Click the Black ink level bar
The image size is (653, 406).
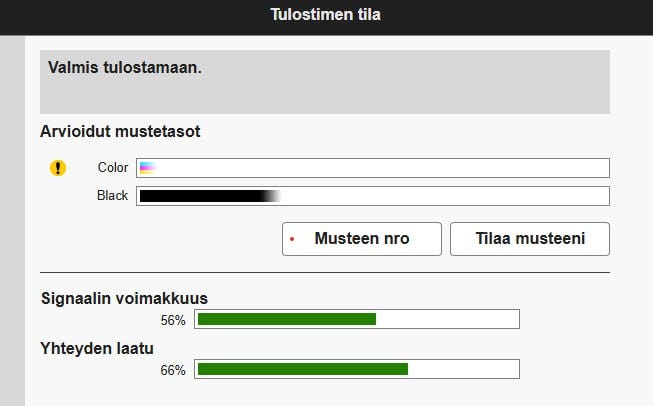373,196
